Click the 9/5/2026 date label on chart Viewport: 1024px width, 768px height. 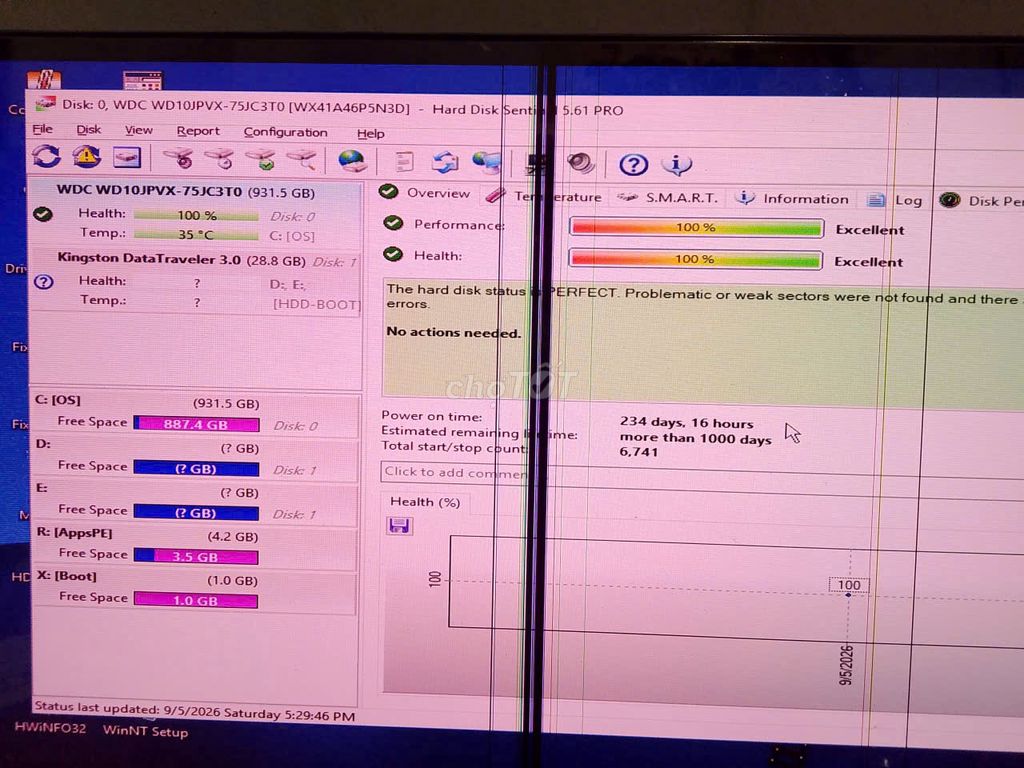pyautogui.click(x=846, y=665)
